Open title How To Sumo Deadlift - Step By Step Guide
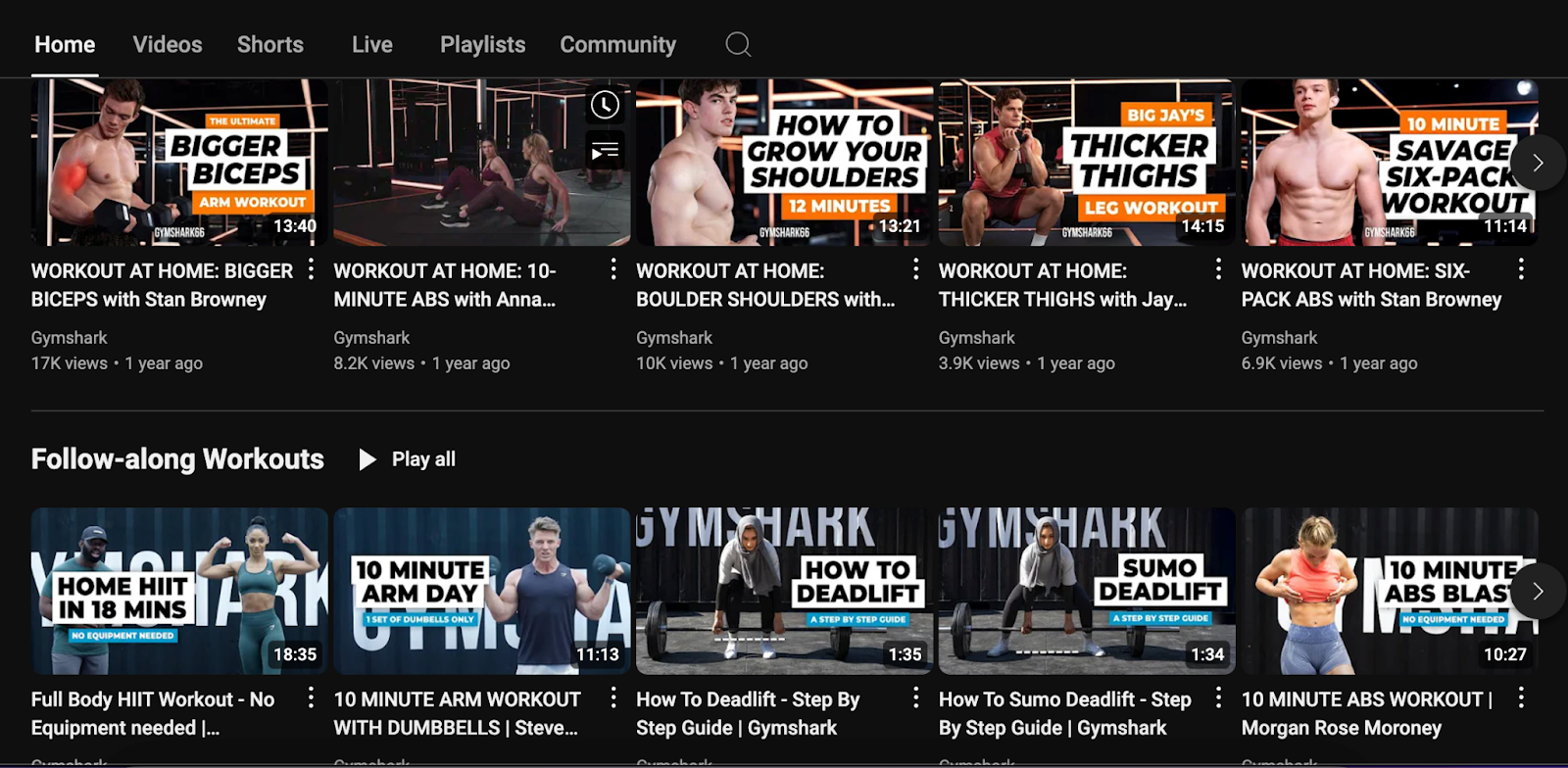The width and height of the screenshot is (1568, 768). (x=1065, y=713)
